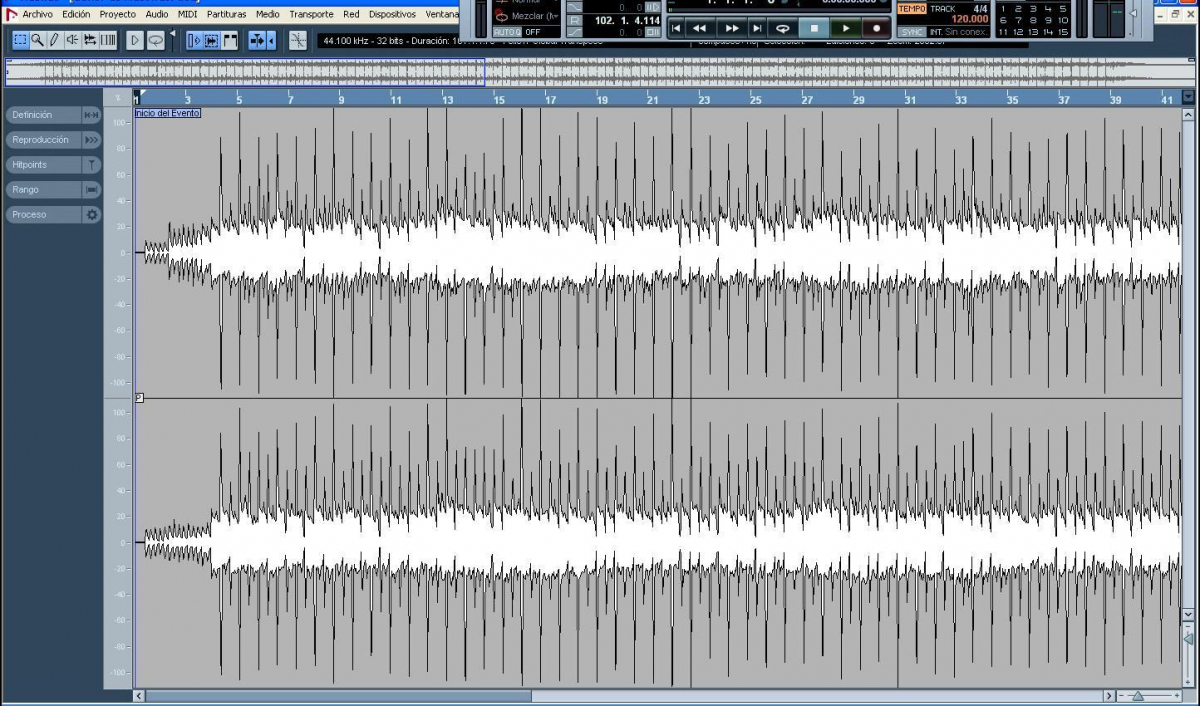Open the Audio menu

[157, 14]
